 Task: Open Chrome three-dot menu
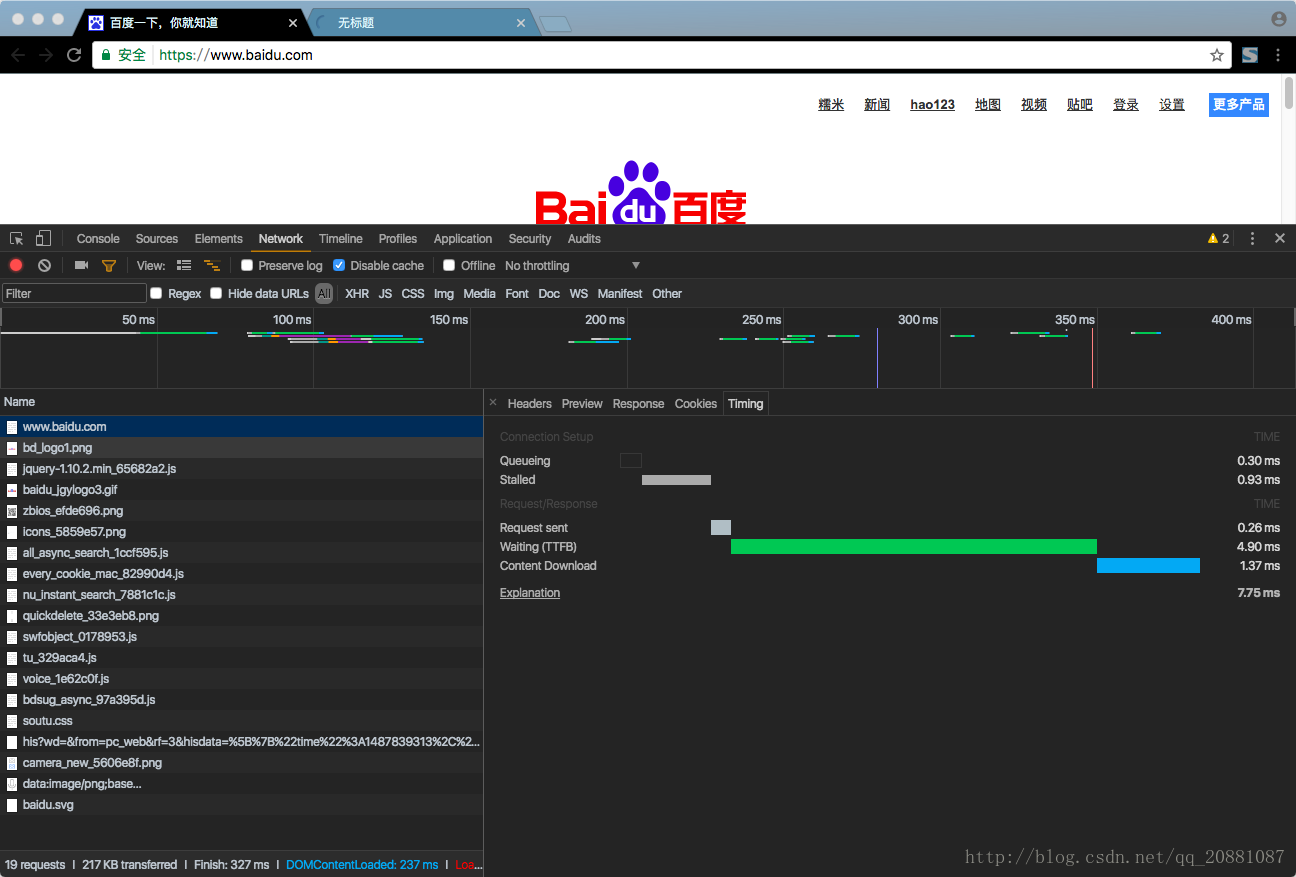(1278, 55)
